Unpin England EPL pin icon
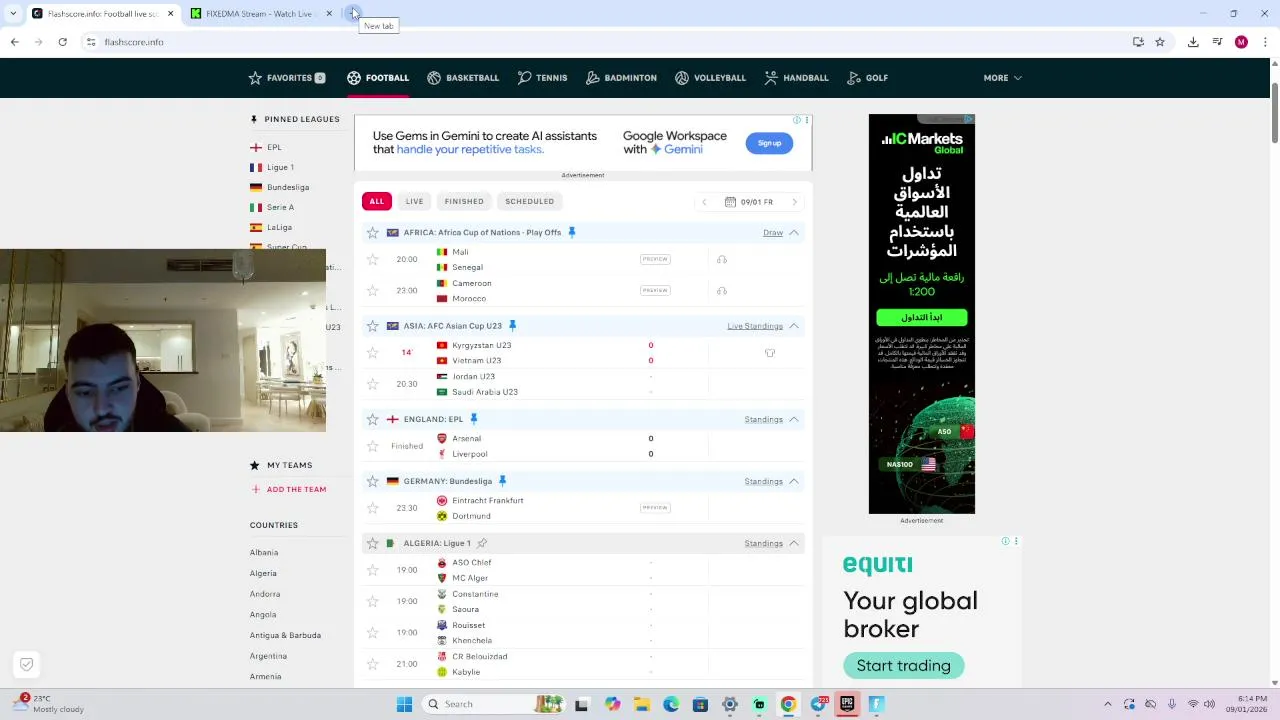Image resolution: width=1280 pixels, height=720 pixels. point(474,419)
